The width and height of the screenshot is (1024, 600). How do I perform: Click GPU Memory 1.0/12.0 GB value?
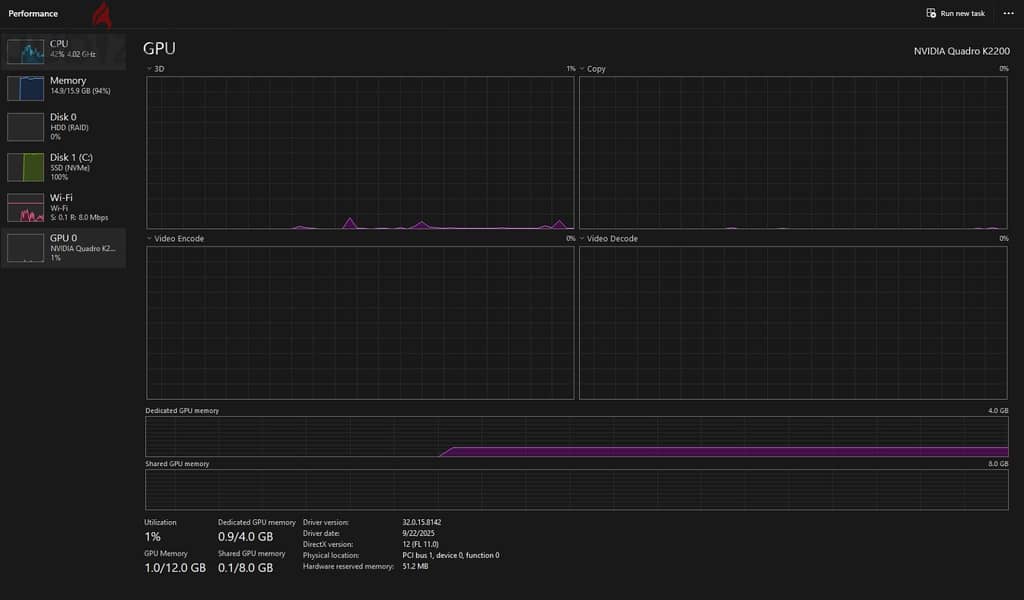point(175,568)
